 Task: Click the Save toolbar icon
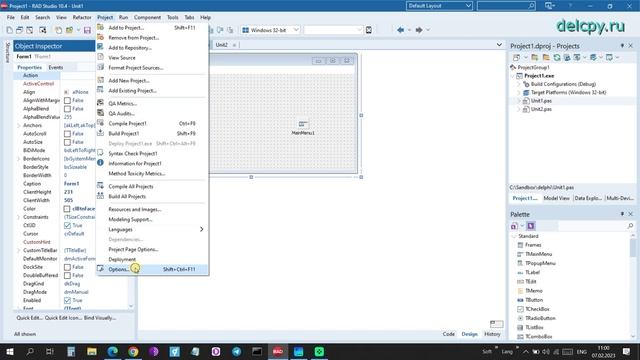click(x=87, y=30)
